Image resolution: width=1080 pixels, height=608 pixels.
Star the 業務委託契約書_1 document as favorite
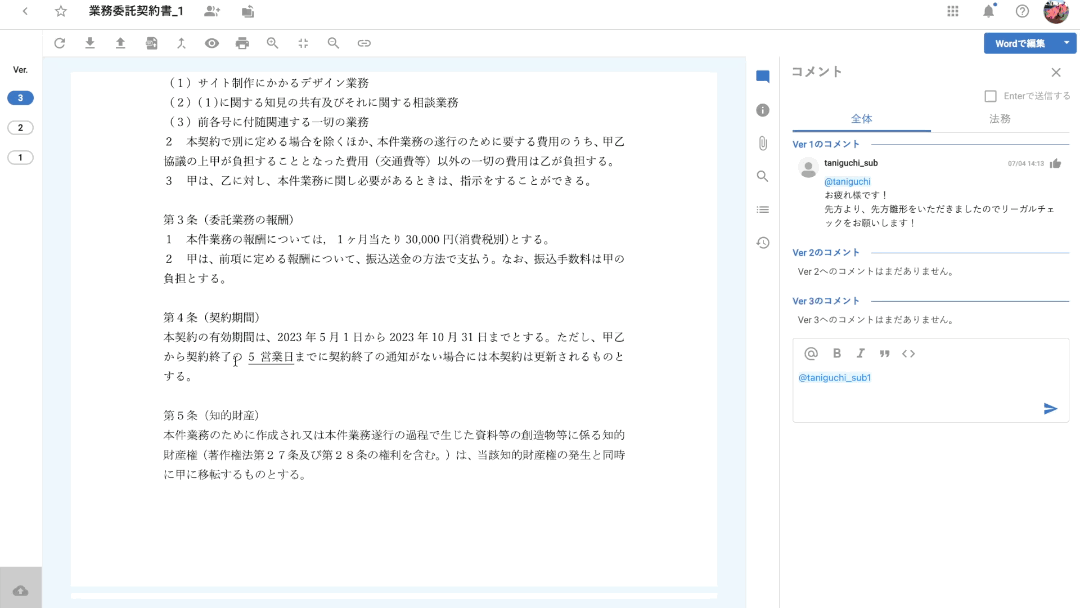pos(61,12)
